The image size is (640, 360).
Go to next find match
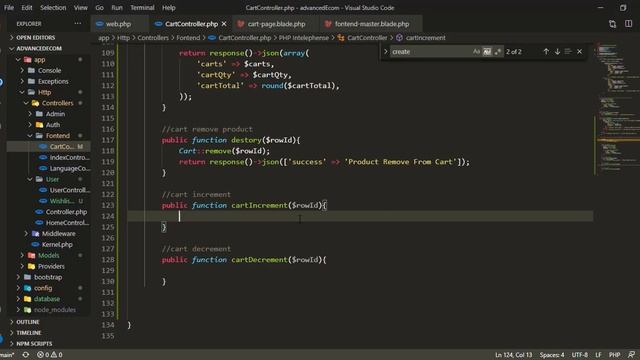click(x=557, y=51)
